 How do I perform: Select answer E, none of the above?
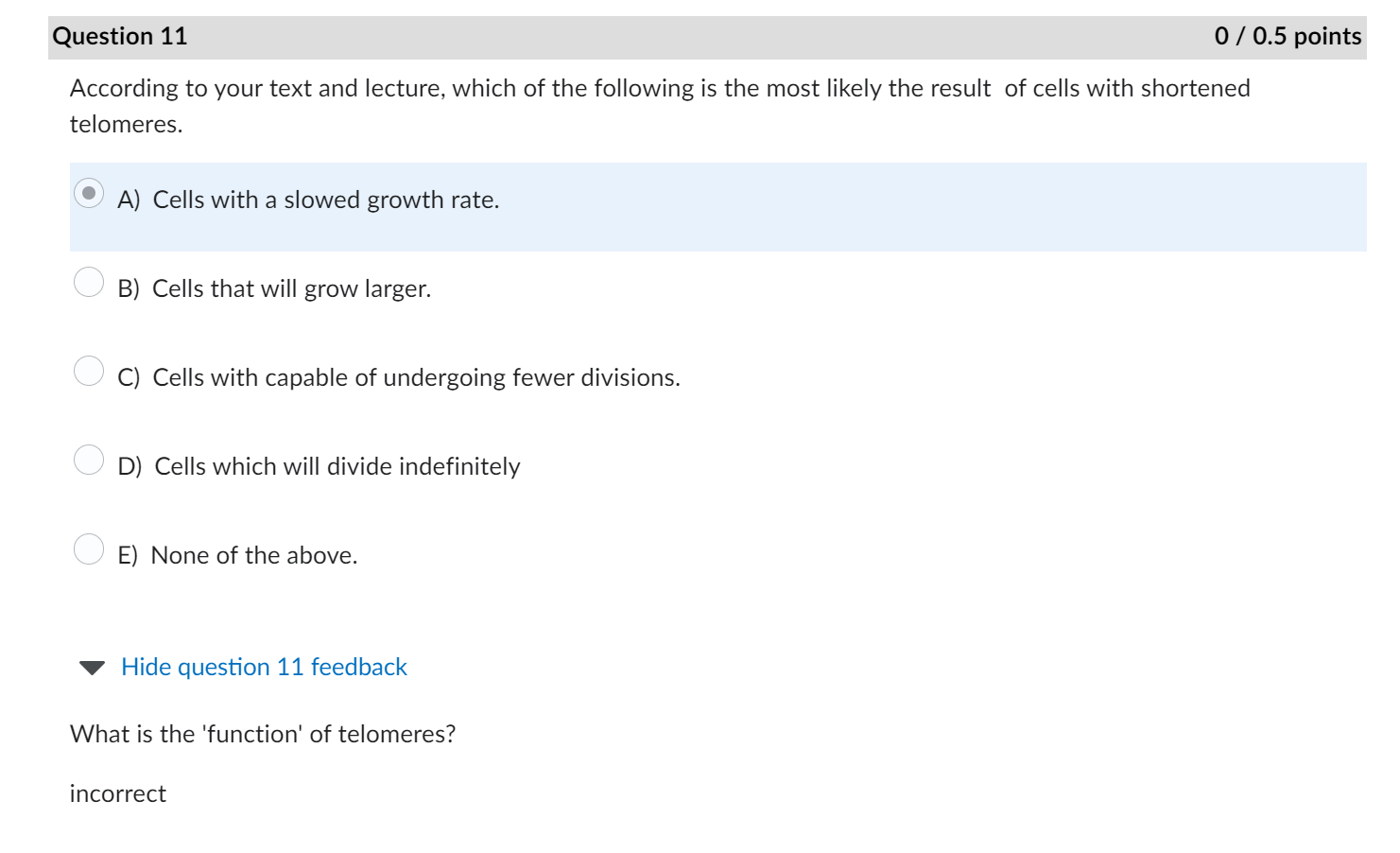coord(90,547)
